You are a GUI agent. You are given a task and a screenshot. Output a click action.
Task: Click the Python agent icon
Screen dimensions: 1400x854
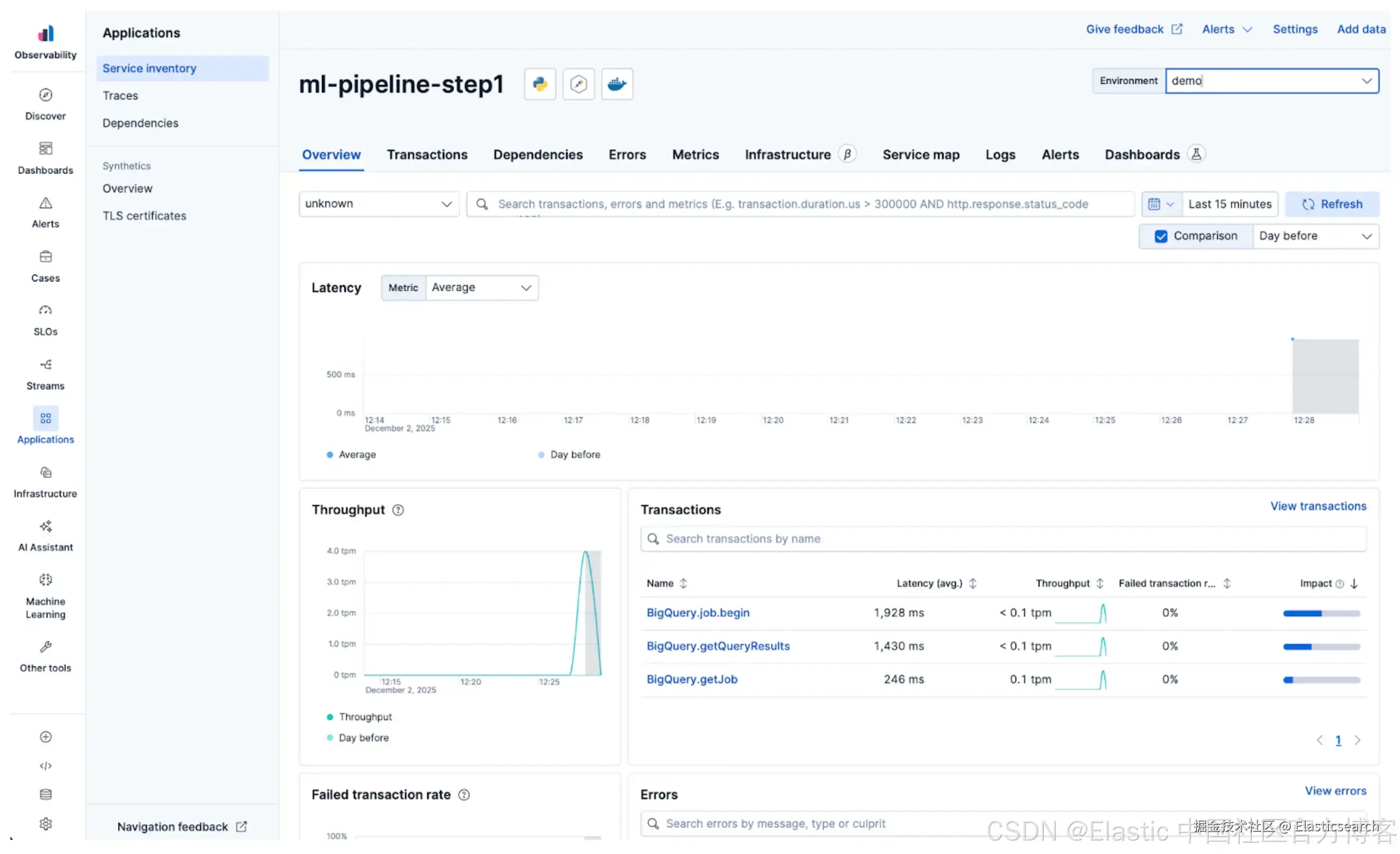point(539,84)
